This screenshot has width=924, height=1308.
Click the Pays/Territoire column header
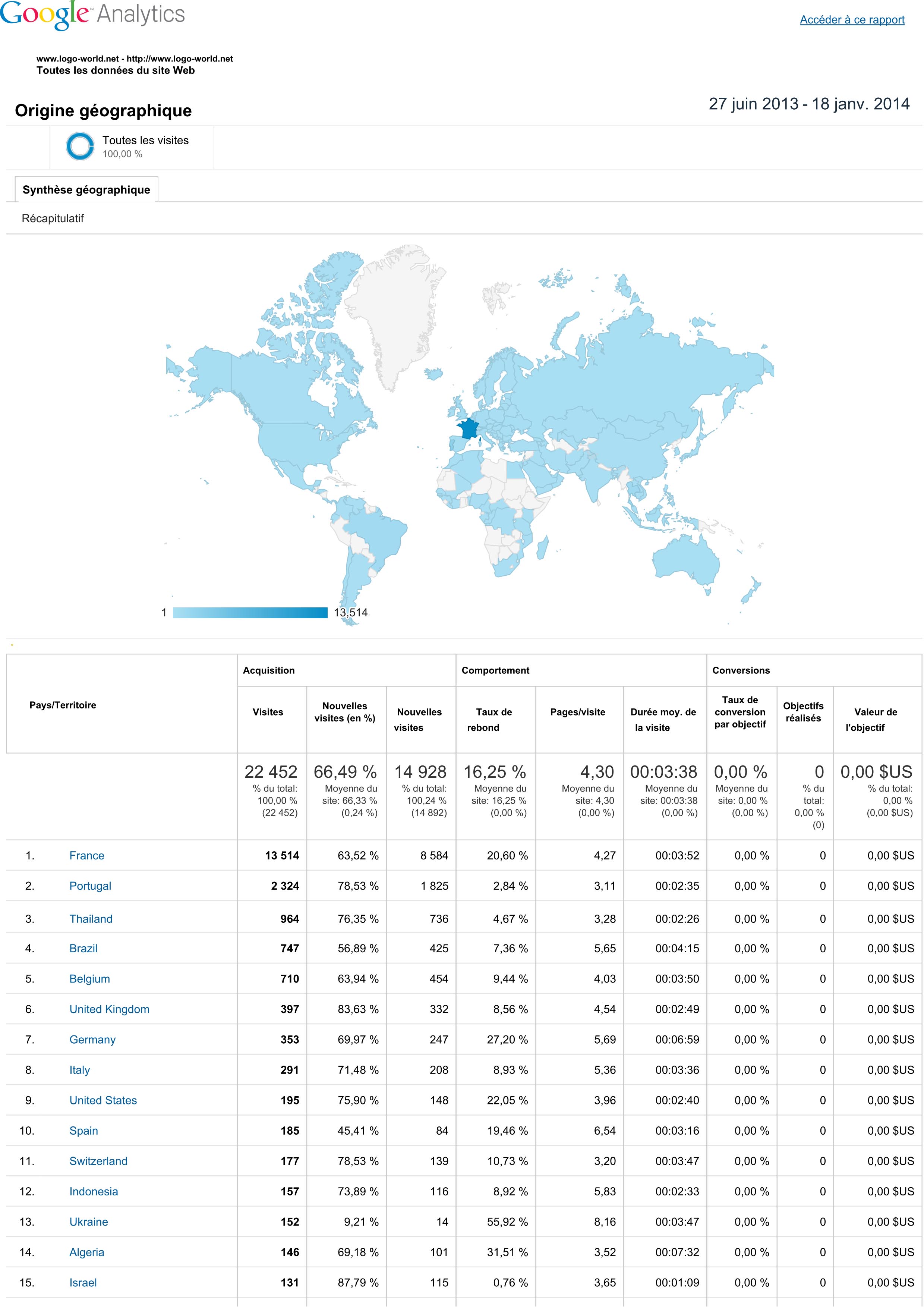pyautogui.click(x=63, y=705)
